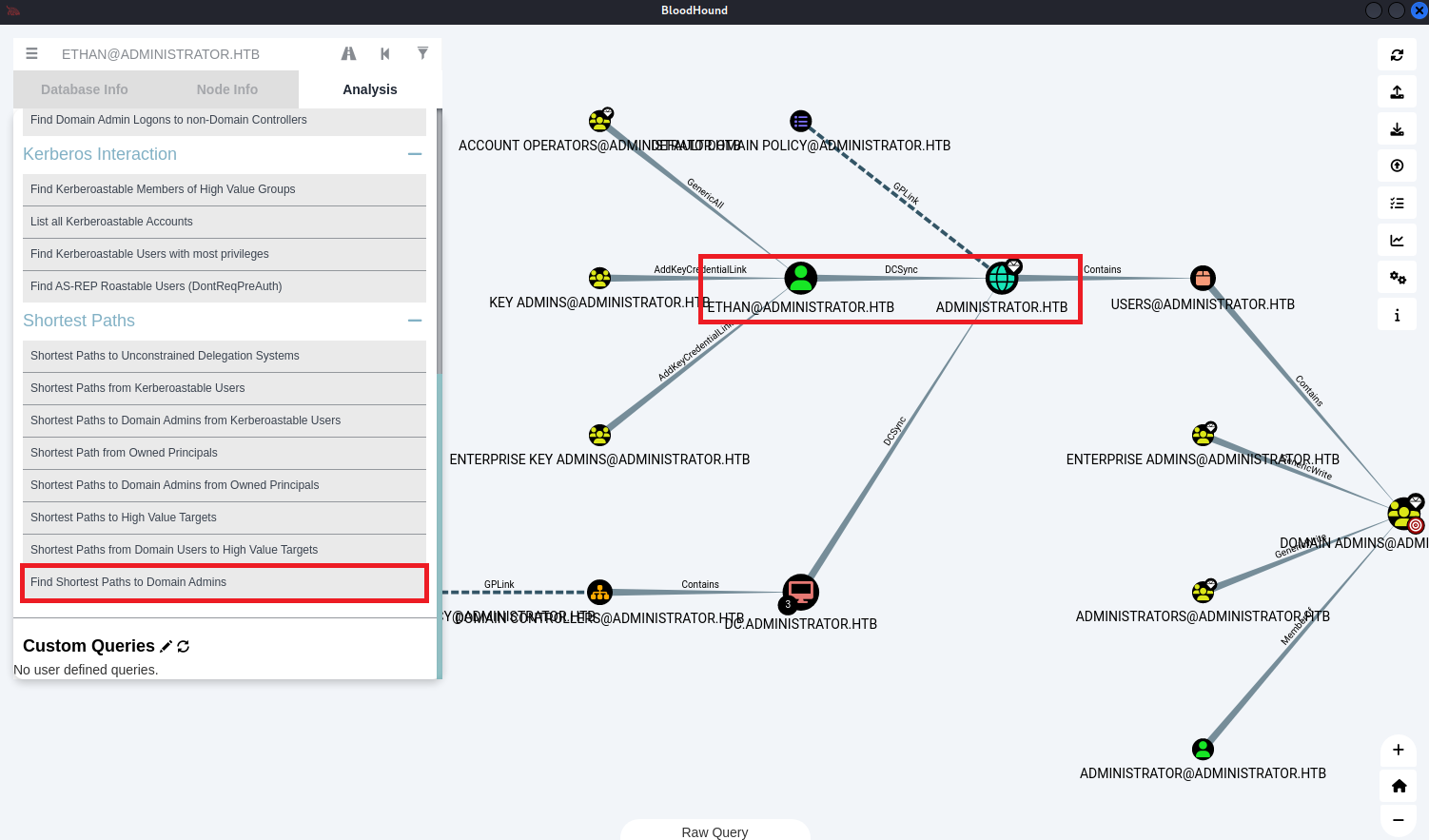The height and width of the screenshot is (840, 1429).
Task: Run Find Shortest Paths to Domain Admins
Action: point(224,582)
